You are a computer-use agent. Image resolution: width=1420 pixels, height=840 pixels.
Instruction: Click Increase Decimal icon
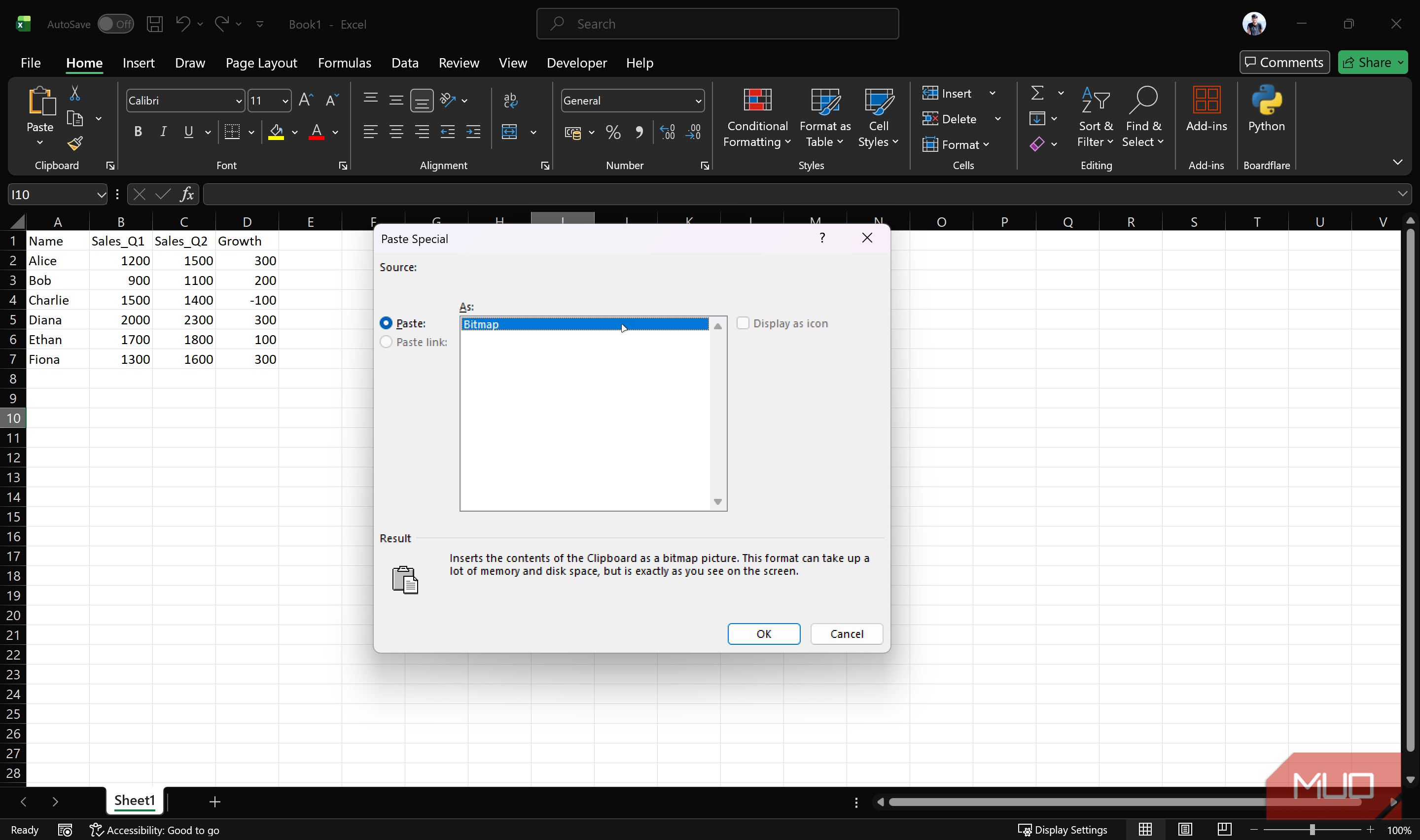(x=667, y=132)
